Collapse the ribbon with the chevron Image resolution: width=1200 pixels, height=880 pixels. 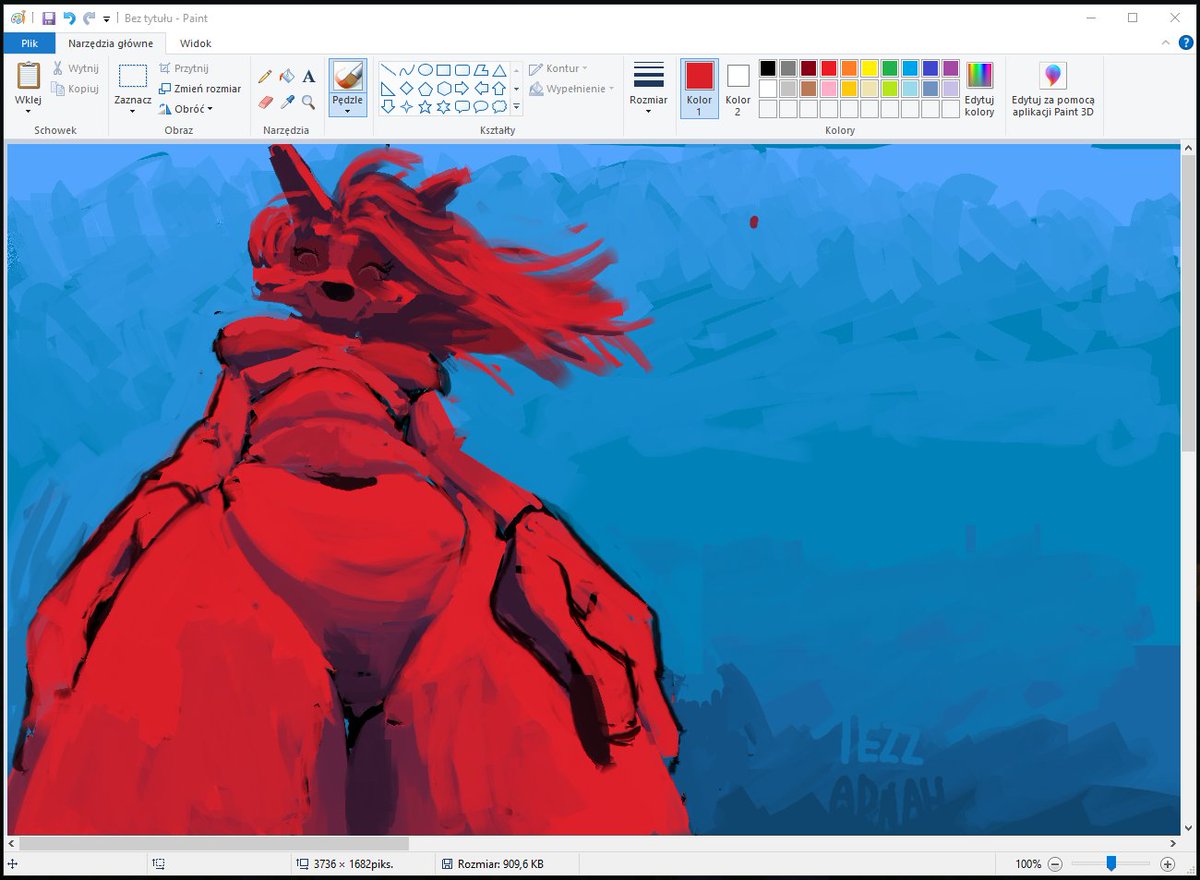(x=1166, y=43)
